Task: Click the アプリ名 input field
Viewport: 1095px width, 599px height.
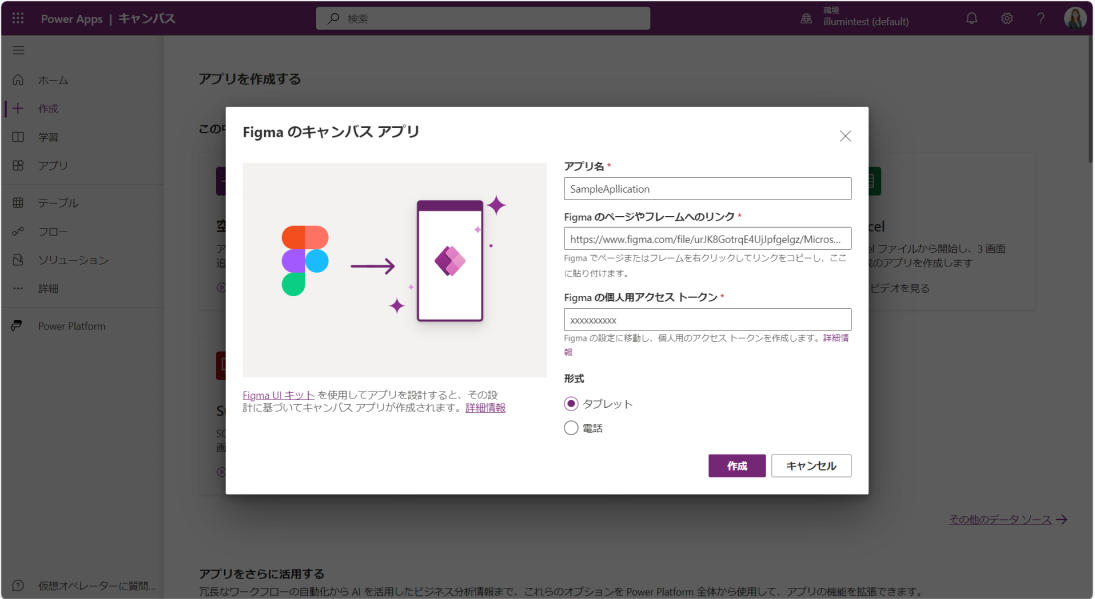Action: [x=707, y=188]
